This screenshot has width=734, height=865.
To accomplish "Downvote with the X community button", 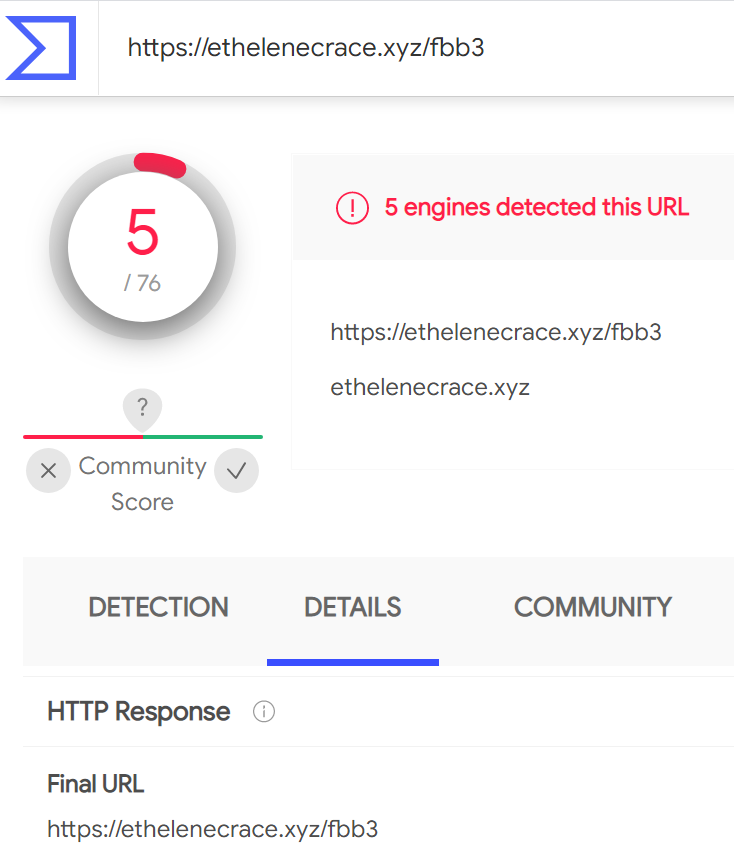I will tap(48, 471).
